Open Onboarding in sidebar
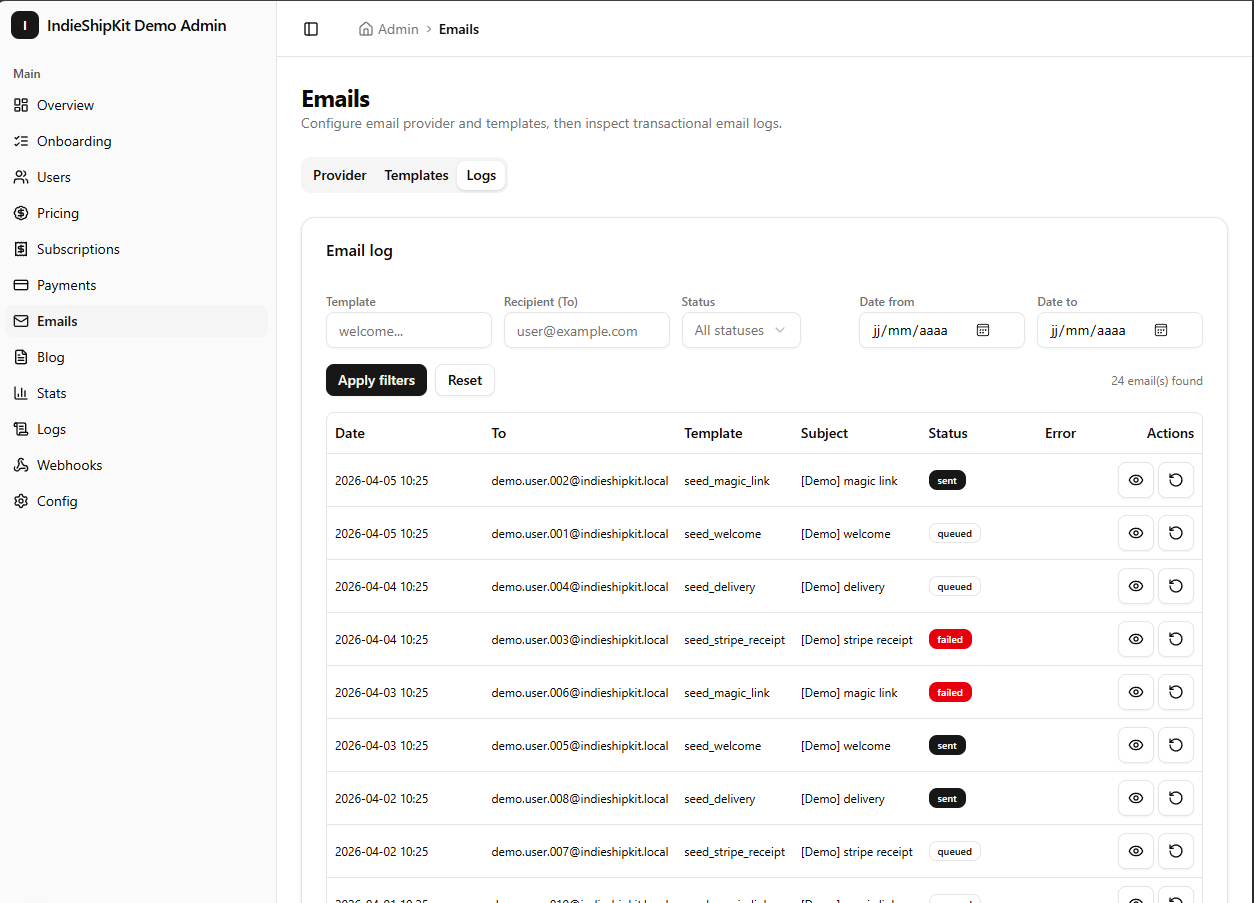Screen dimensions: 1254x903 pos(134,141)
